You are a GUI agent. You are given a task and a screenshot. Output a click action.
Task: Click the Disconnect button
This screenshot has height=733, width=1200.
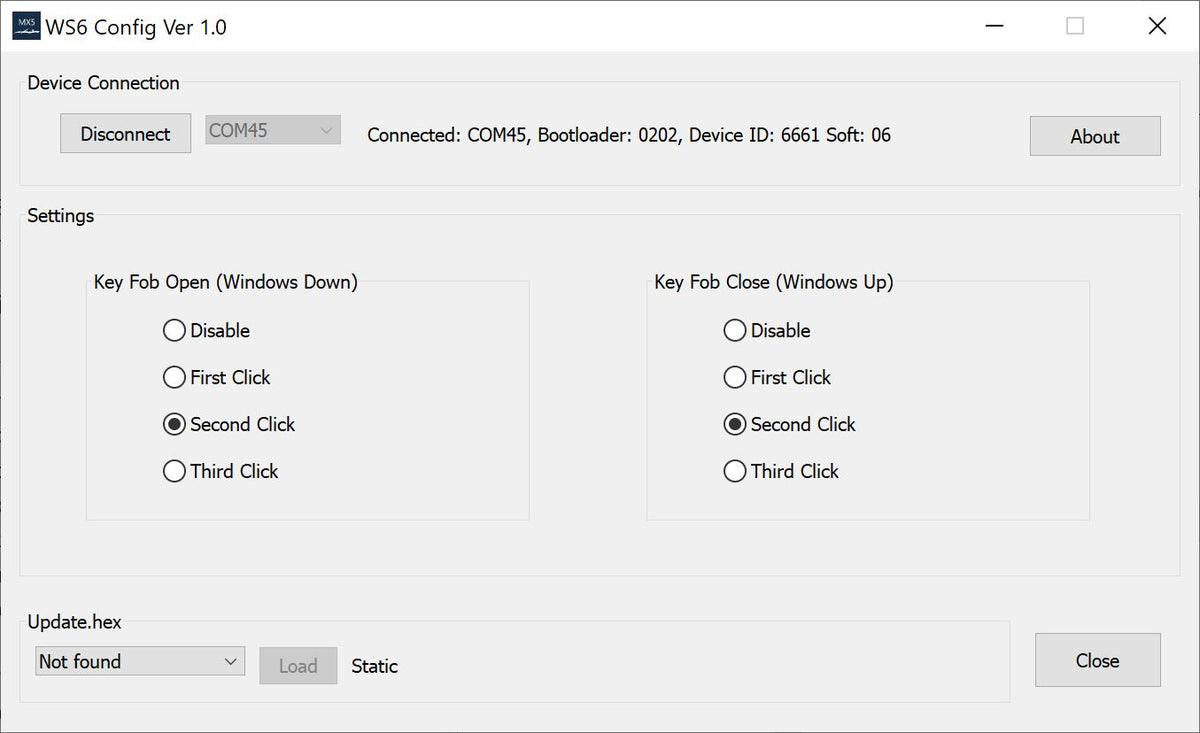point(125,132)
